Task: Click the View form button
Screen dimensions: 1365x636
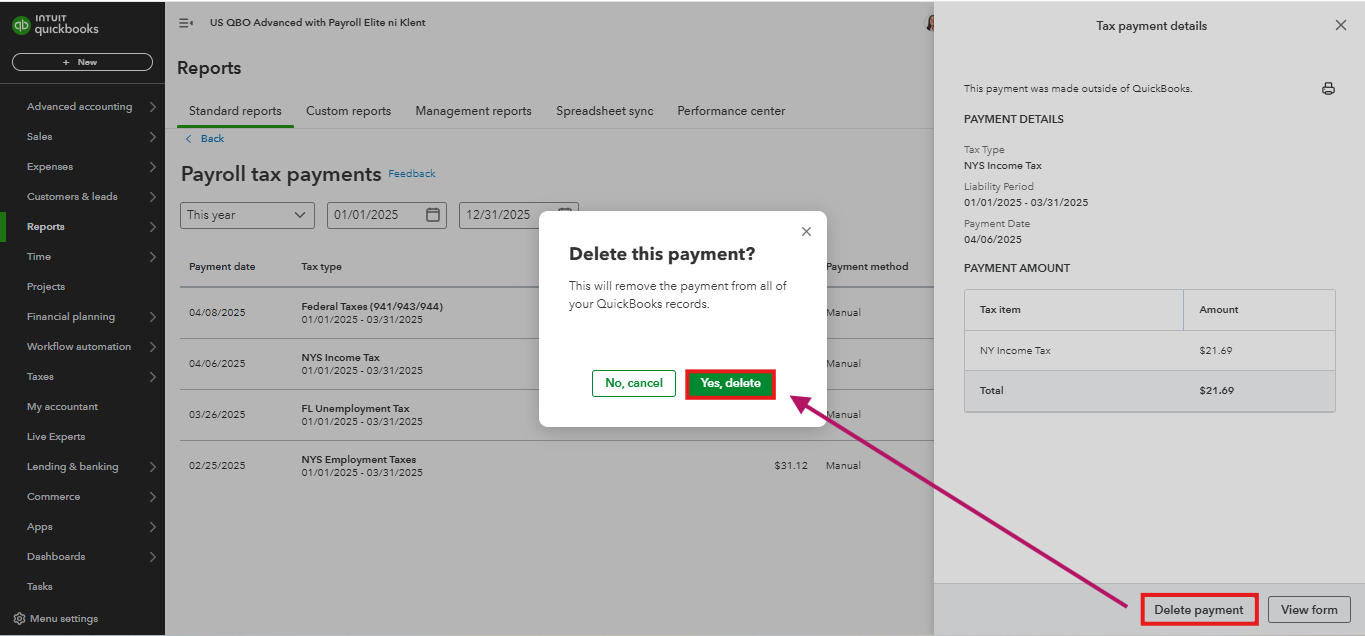Action: [x=1309, y=609]
